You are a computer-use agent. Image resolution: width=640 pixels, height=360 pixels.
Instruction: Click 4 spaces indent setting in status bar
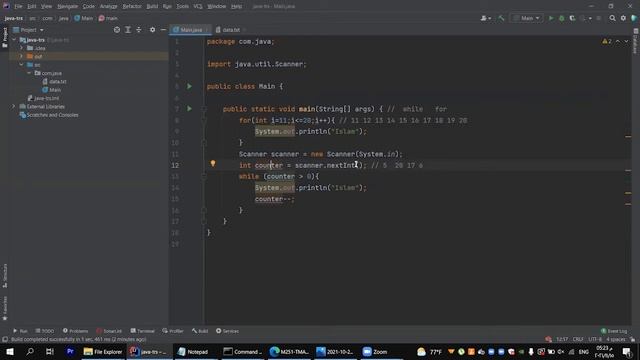pyautogui.click(x=615, y=339)
